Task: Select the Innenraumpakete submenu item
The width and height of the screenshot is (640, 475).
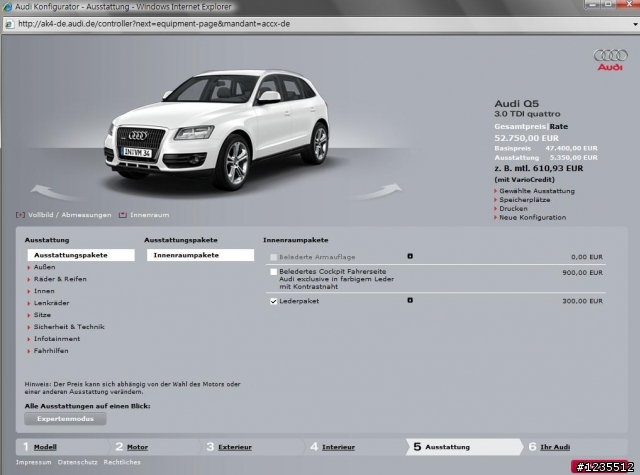Action: tap(200, 255)
